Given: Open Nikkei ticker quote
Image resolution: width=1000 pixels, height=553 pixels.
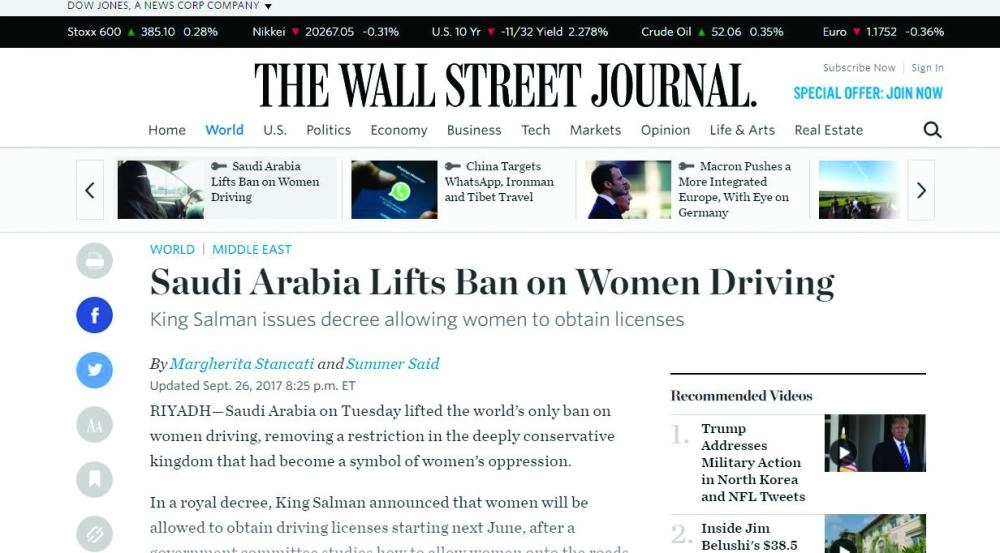Looking at the screenshot, I should click(x=325, y=32).
